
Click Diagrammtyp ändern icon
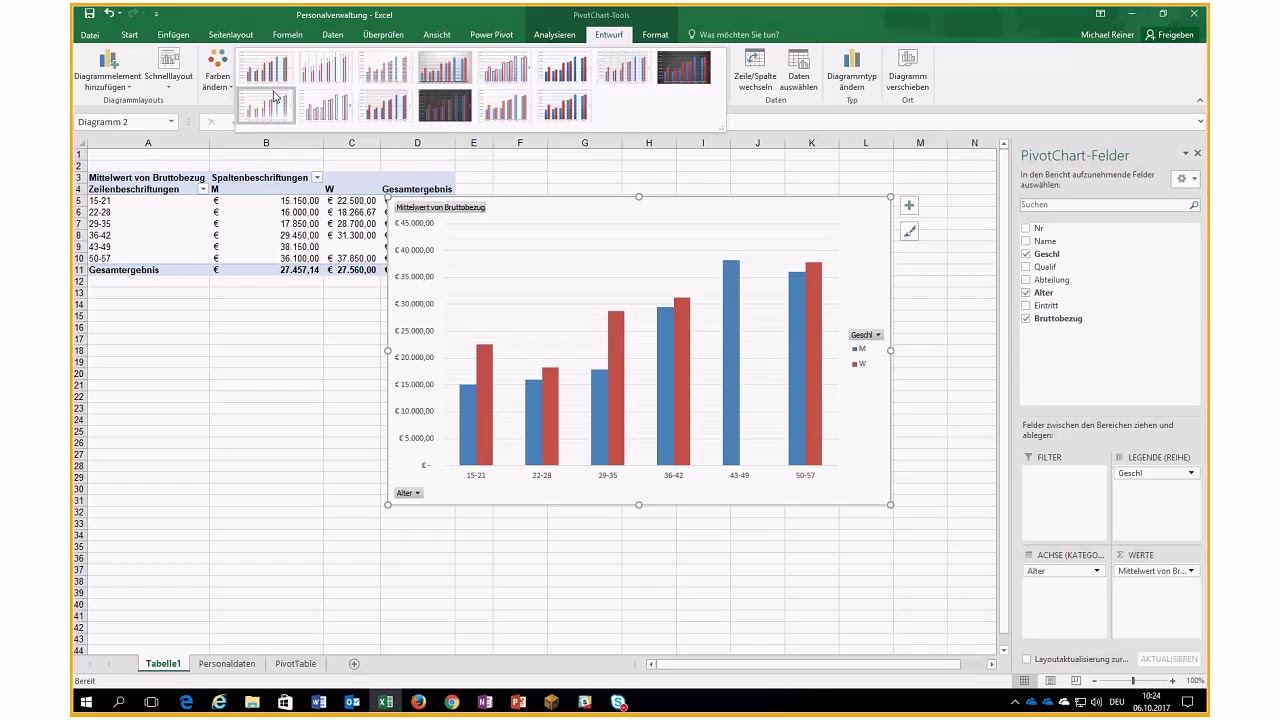point(852,60)
